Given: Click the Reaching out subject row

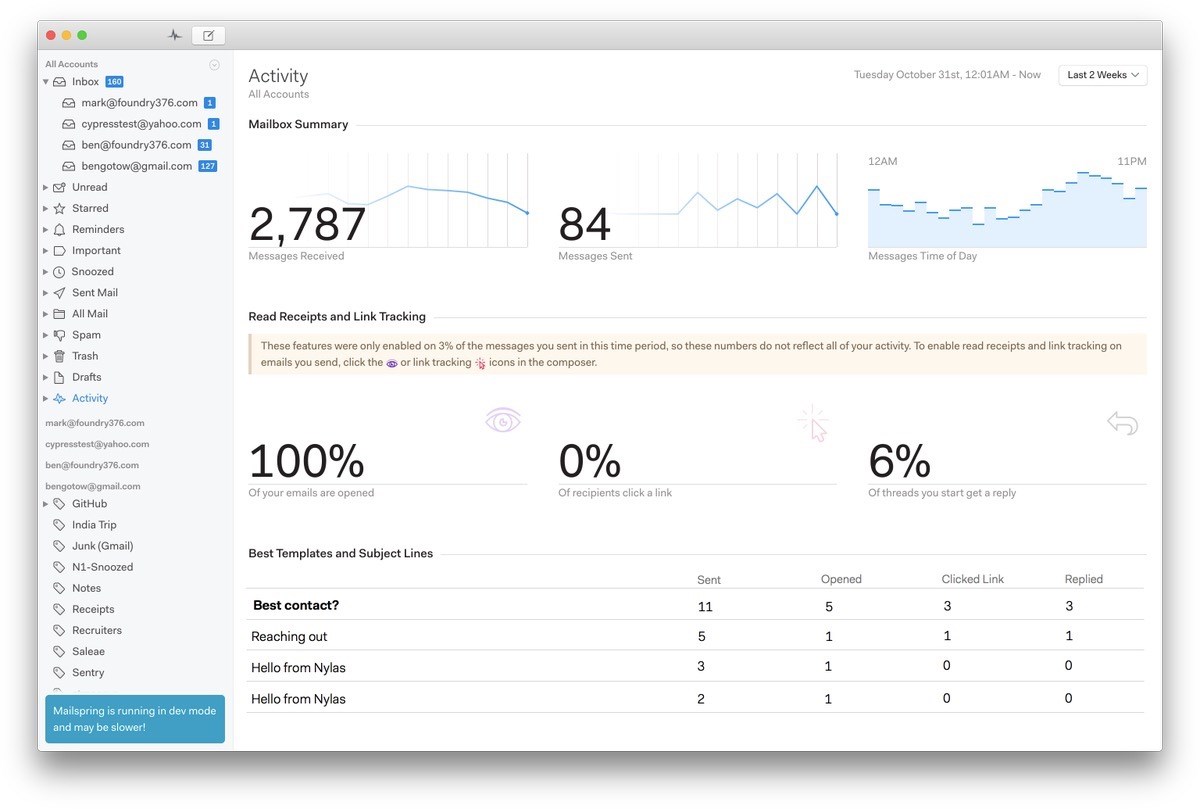Looking at the screenshot, I should tap(289, 636).
